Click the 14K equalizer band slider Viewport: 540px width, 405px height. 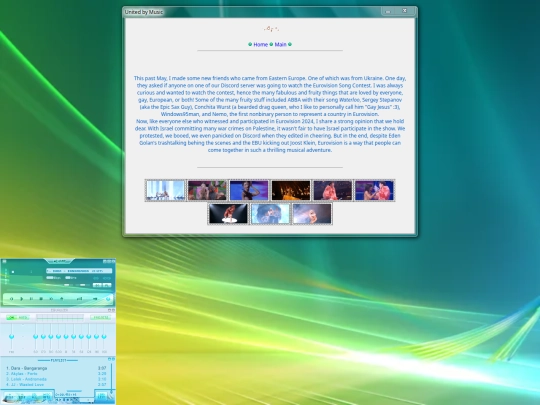pos(96,336)
